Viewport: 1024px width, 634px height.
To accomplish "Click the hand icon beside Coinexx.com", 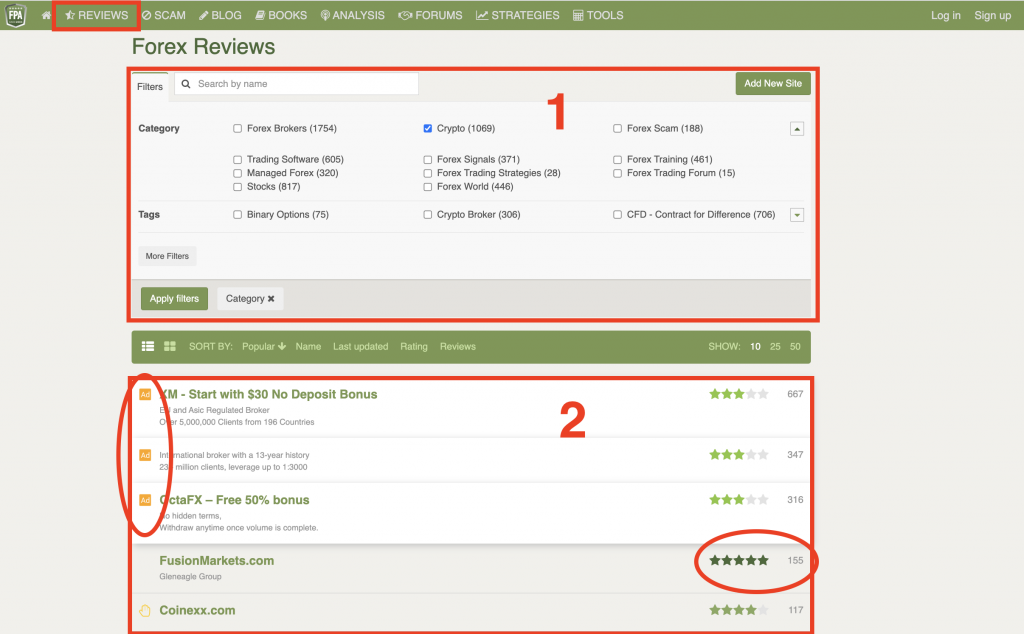I will point(145,610).
